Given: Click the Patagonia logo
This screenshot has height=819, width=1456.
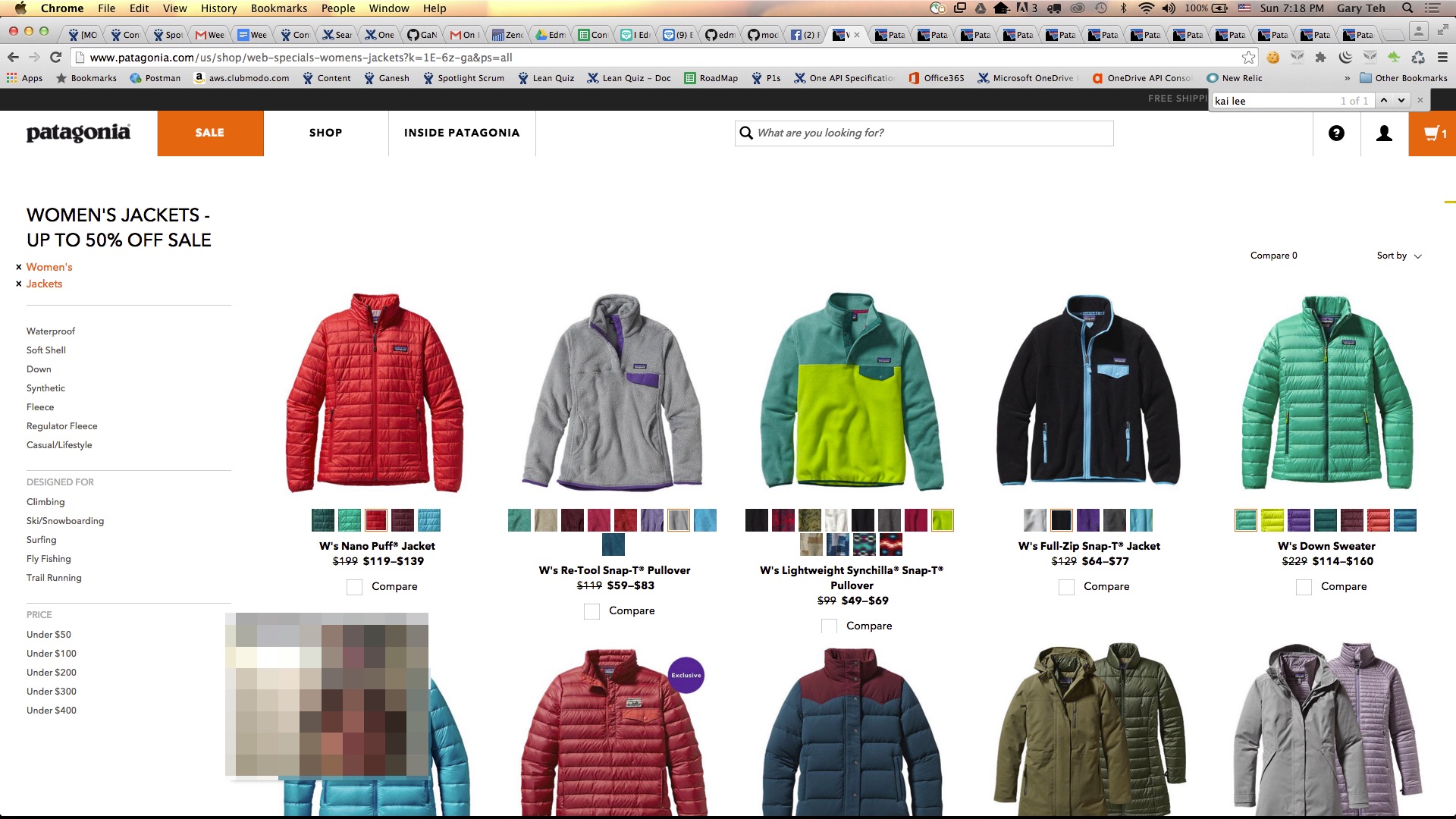Looking at the screenshot, I should click(x=78, y=133).
